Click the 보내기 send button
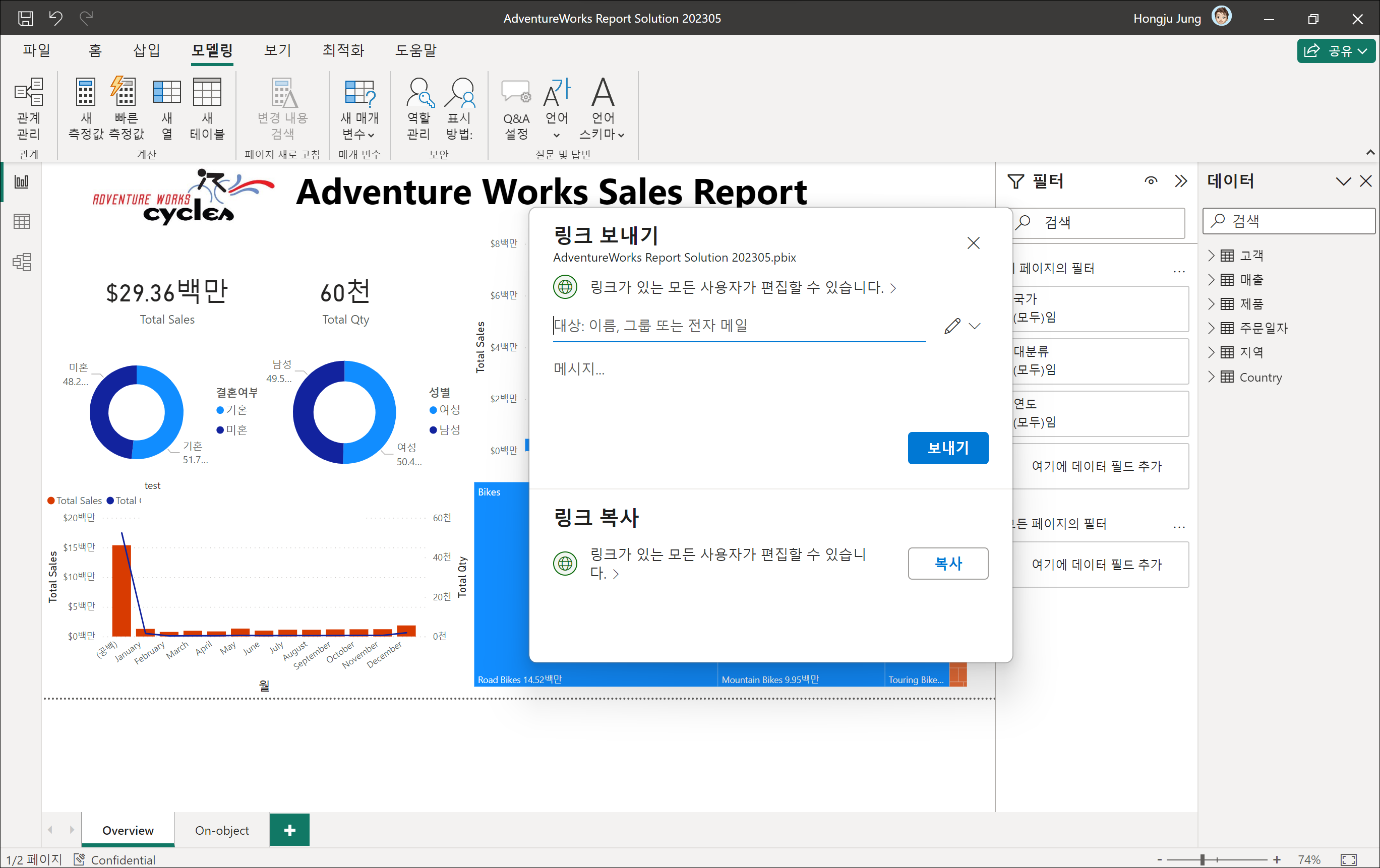Image resolution: width=1380 pixels, height=868 pixels. pyautogui.click(x=947, y=448)
